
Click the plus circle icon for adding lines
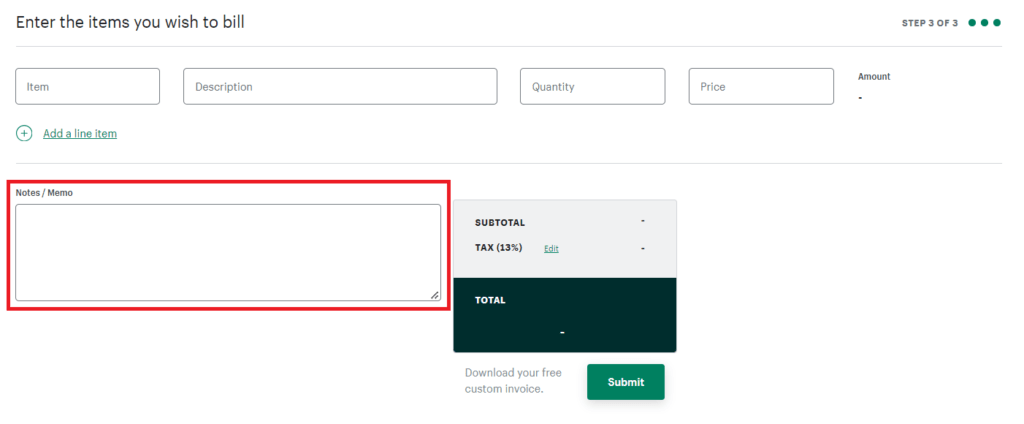[x=24, y=133]
